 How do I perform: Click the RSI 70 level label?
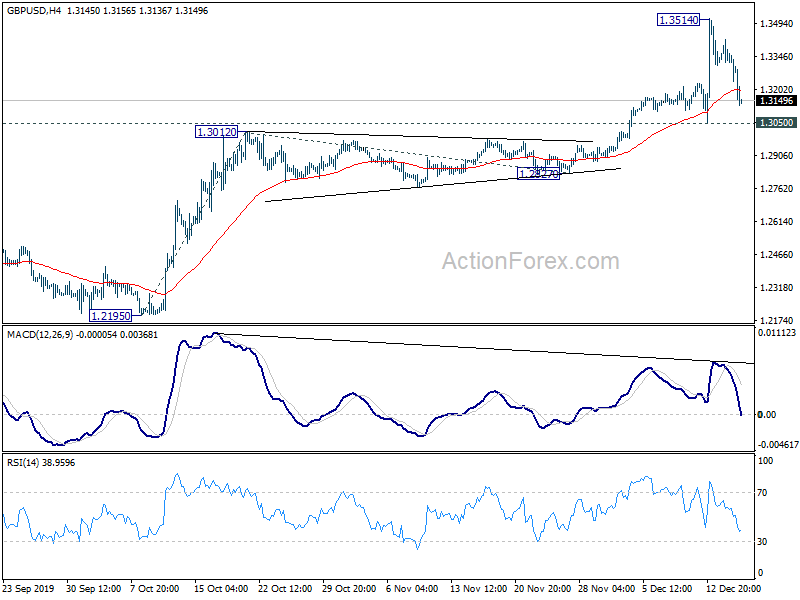click(x=762, y=493)
